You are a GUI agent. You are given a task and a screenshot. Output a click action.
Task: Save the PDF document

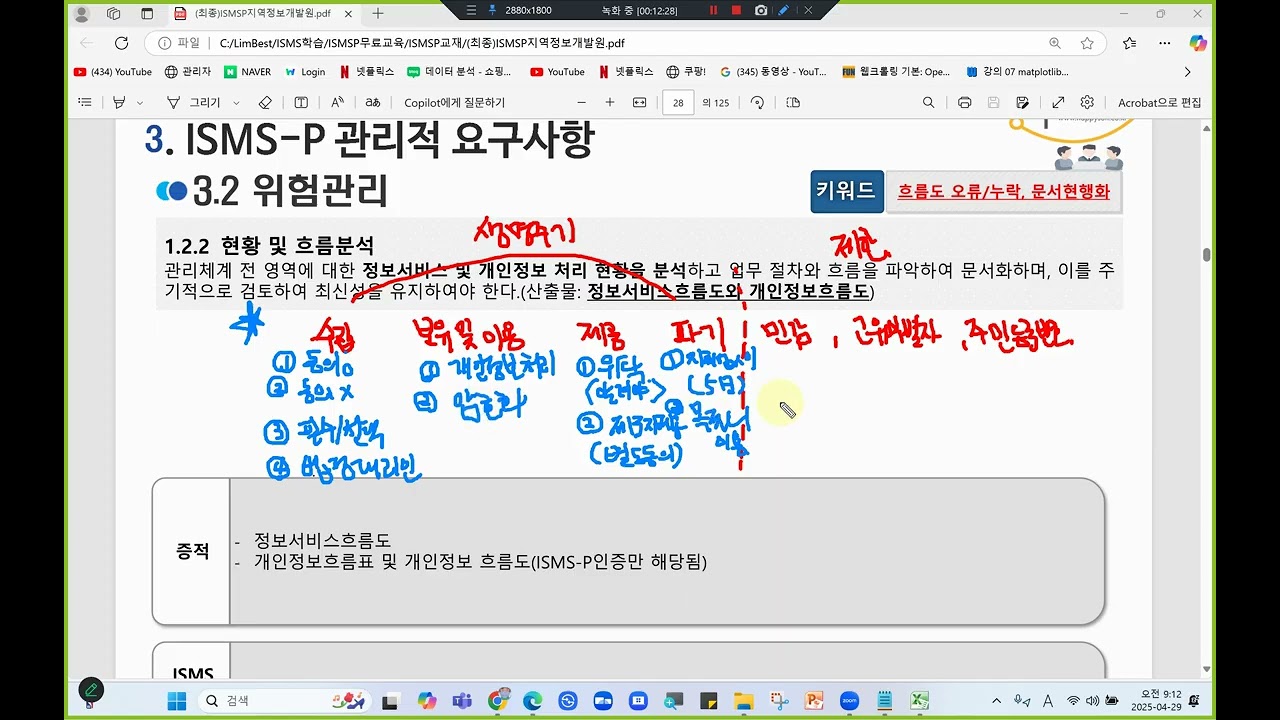click(993, 102)
